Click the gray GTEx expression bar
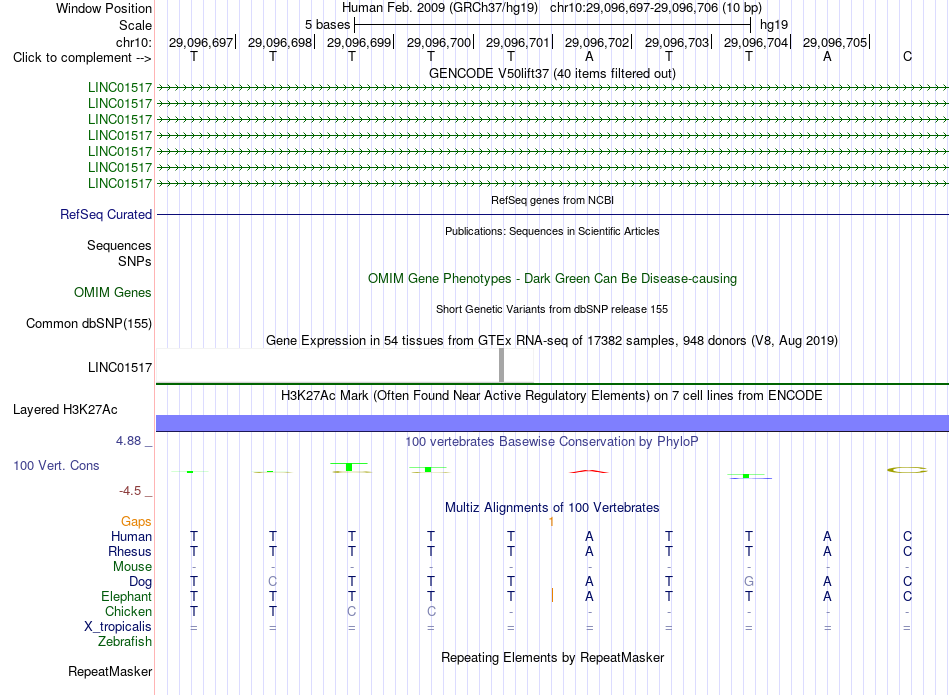Image resolution: width=950 pixels, height=695 pixels. 501,365
